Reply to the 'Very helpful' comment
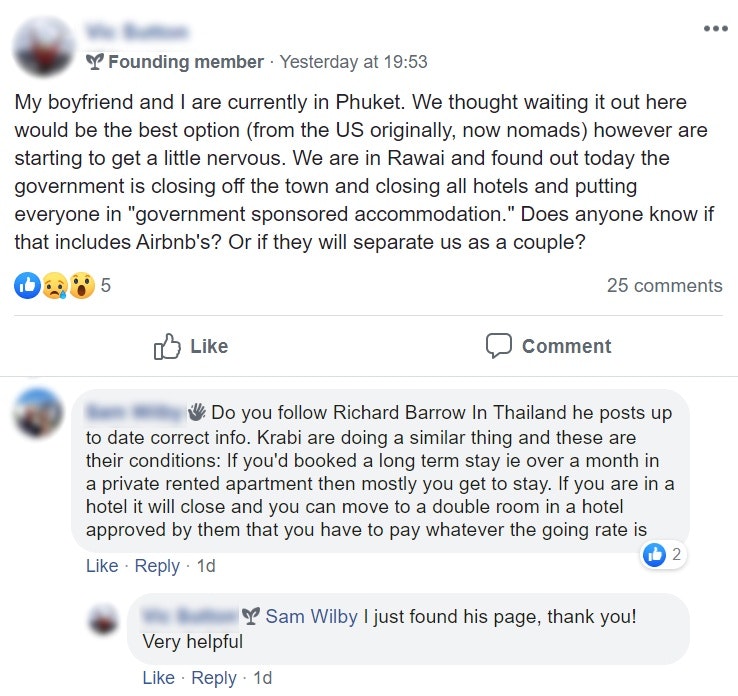This screenshot has height=696, width=738. point(214,678)
